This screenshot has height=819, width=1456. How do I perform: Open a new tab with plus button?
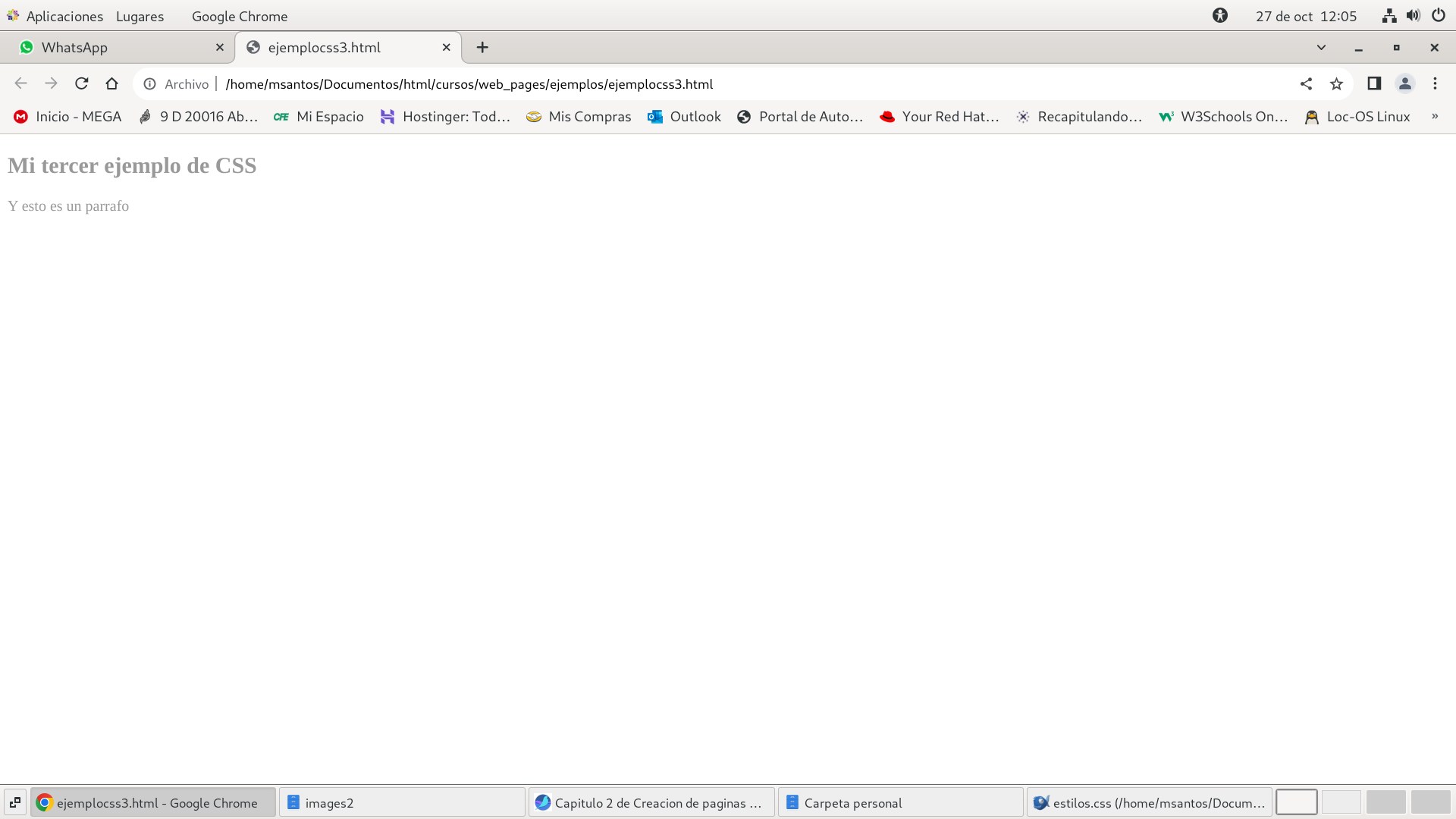tap(482, 47)
